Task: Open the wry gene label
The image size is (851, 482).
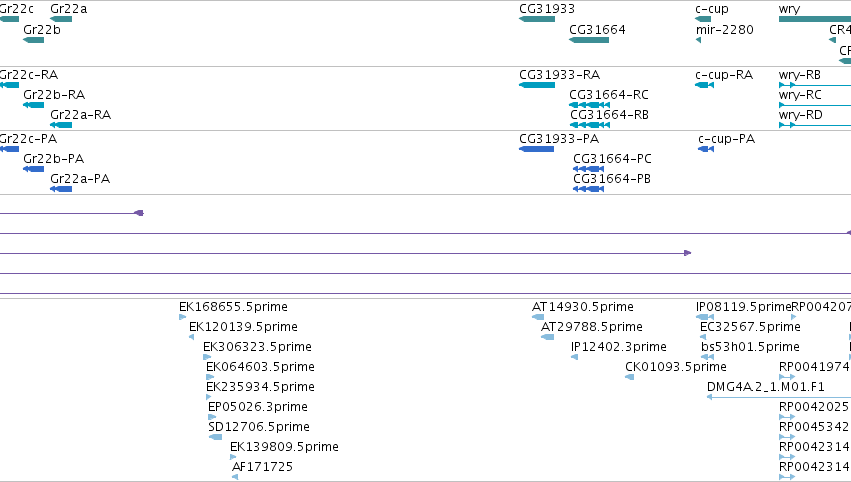Action: [x=789, y=9]
